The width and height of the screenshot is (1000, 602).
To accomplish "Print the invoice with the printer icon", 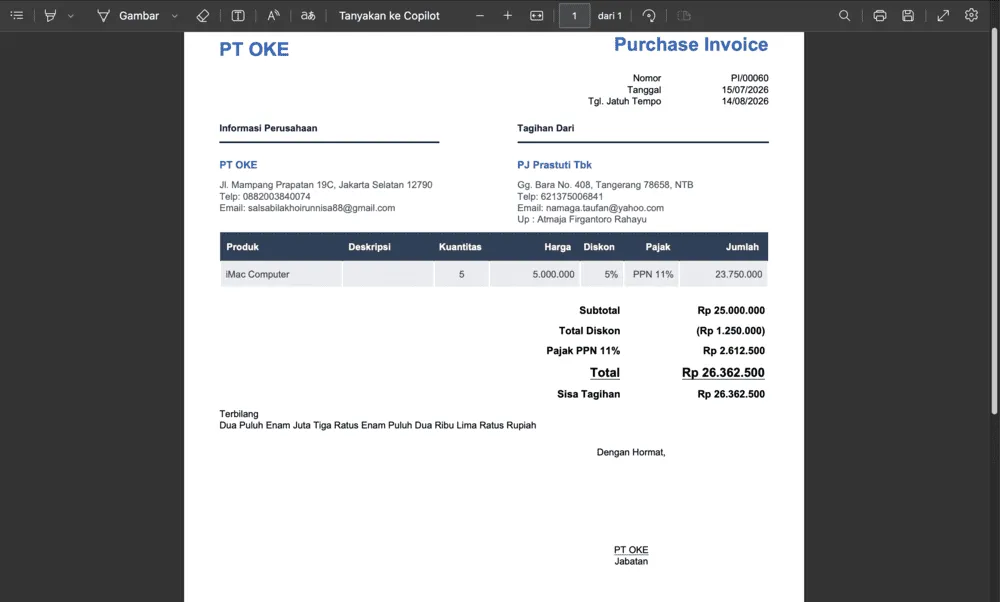I will 880,15.
